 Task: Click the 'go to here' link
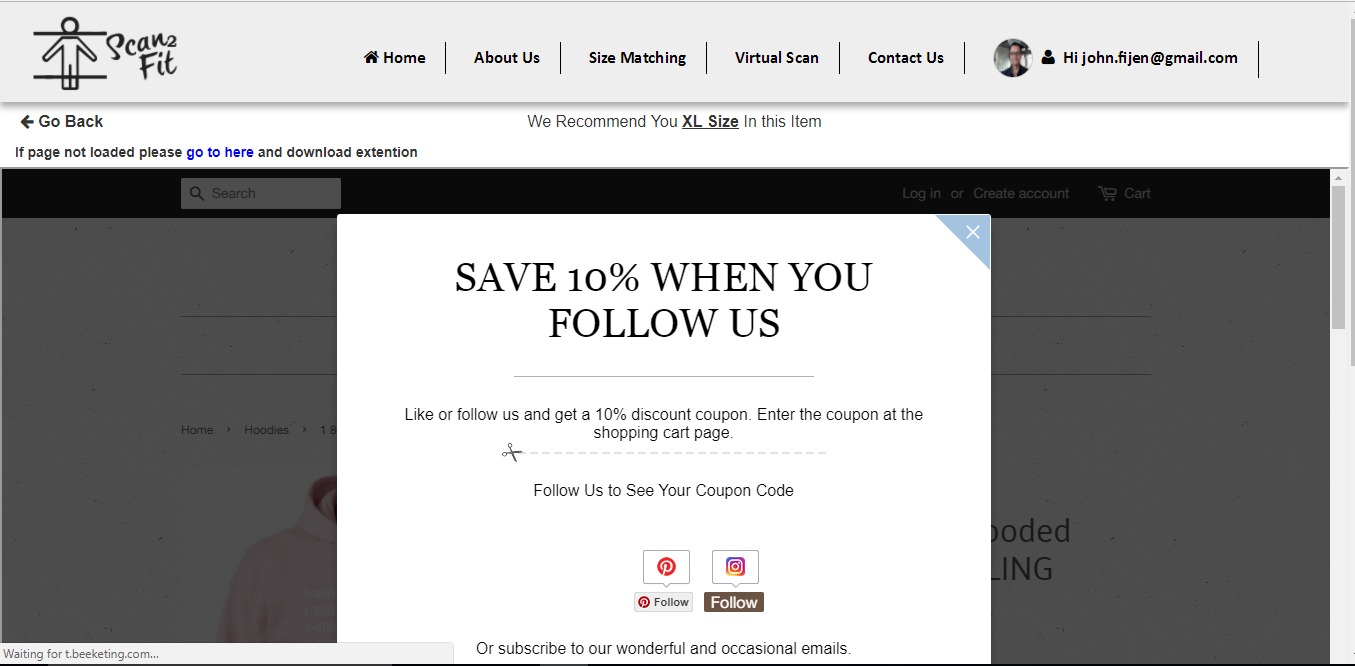click(x=220, y=152)
